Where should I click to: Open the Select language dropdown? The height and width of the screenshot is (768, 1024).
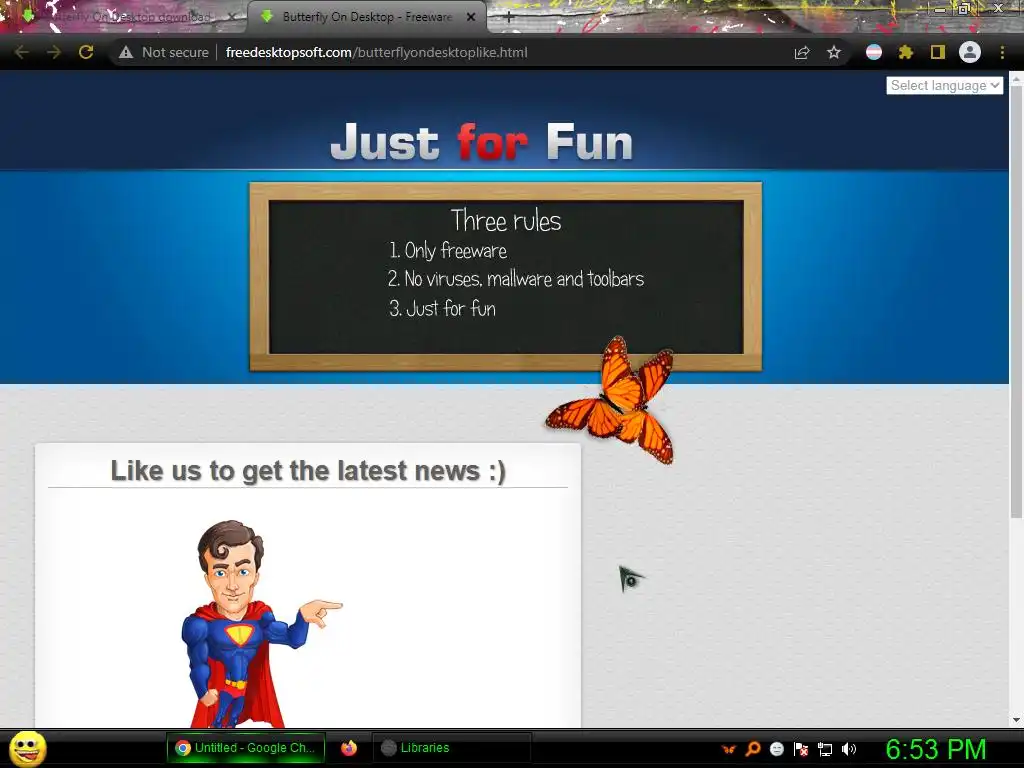pyautogui.click(x=944, y=86)
